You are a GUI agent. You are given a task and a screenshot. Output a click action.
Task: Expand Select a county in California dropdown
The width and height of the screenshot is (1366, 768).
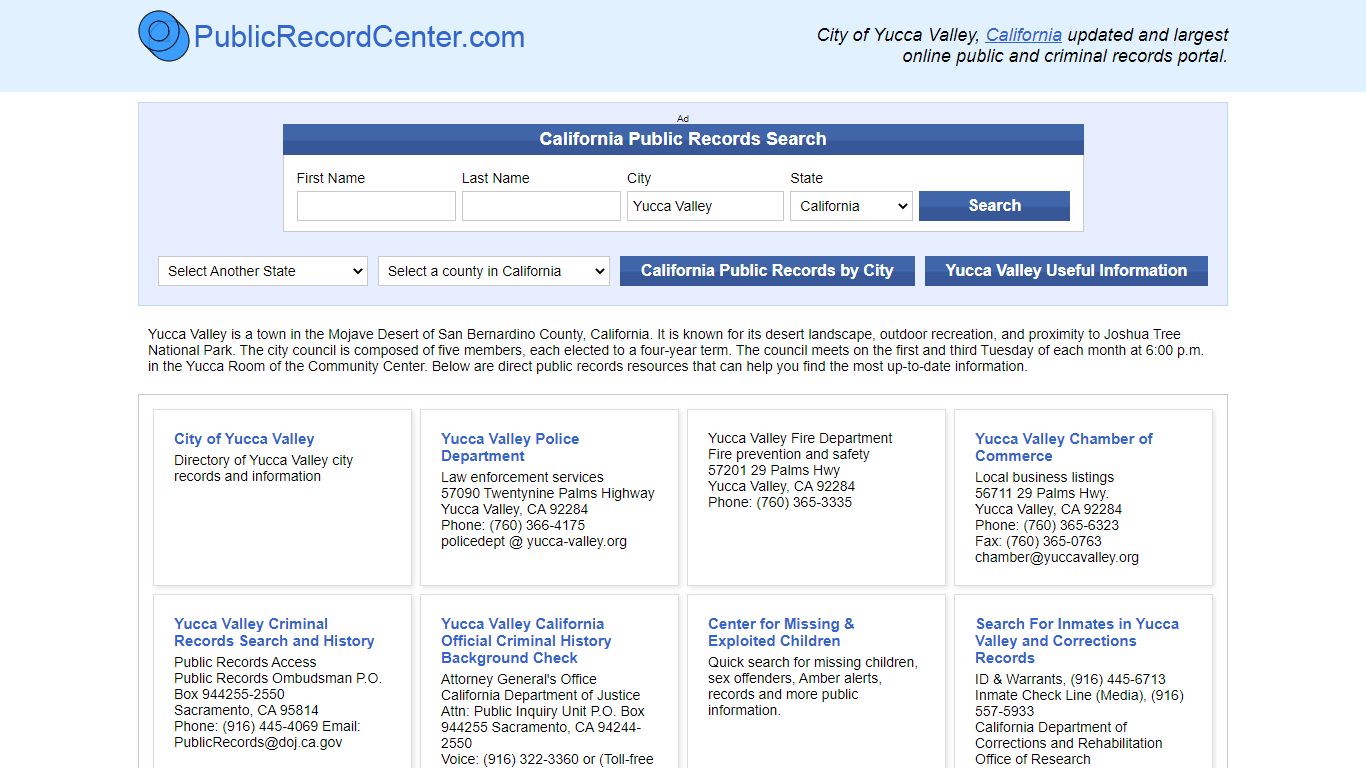click(494, 271)
